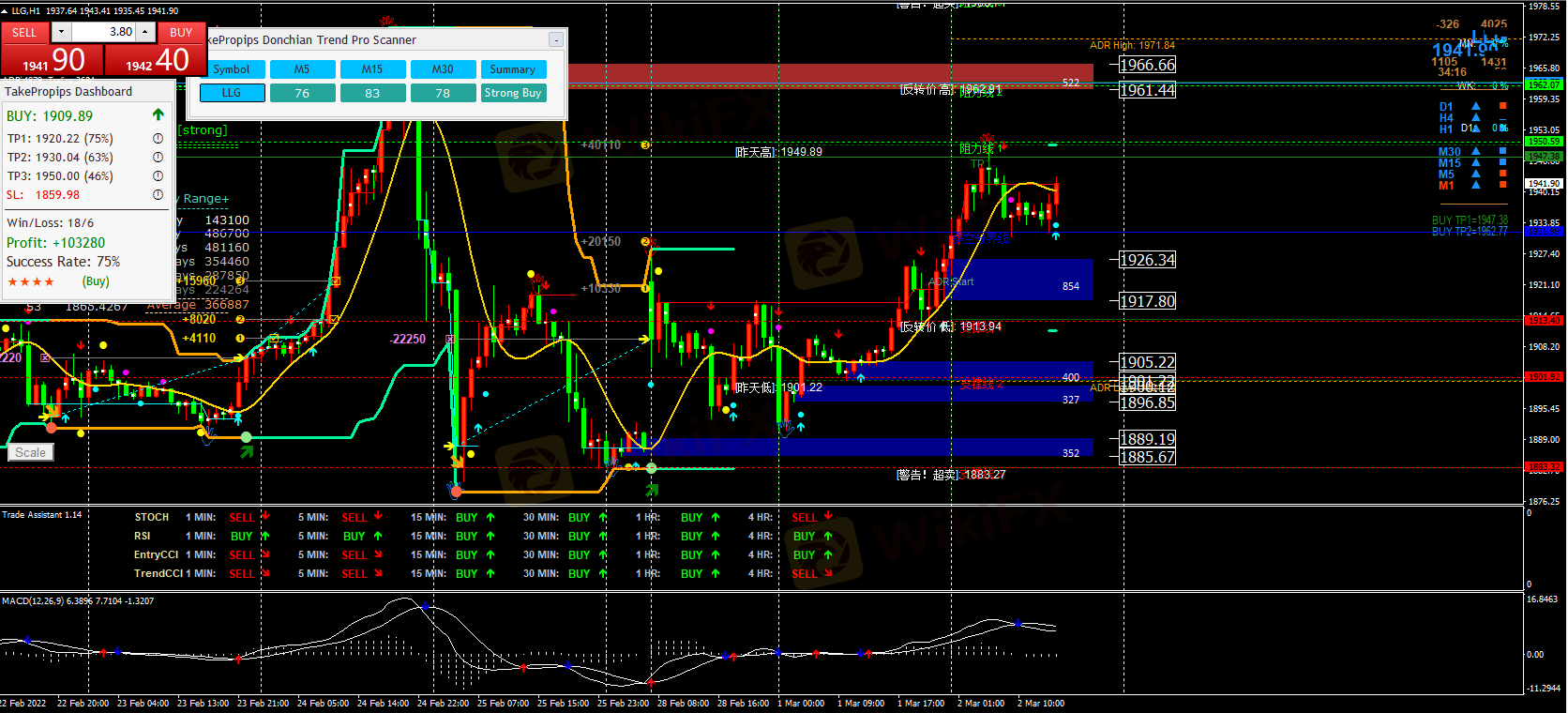Click the lot volume field showing 3.80

103,32
